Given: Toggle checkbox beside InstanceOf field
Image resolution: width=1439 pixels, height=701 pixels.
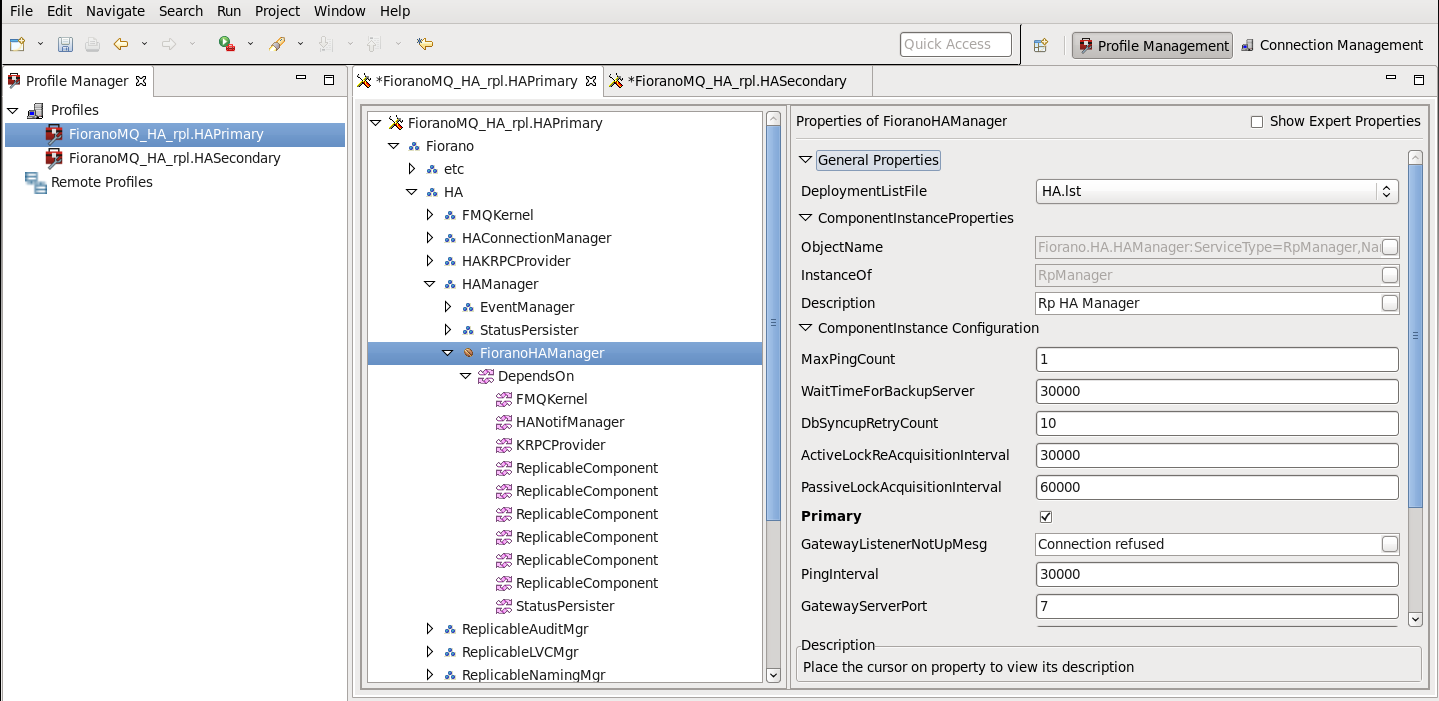Looking at the screenshot, I should [x=1390, y=275].
